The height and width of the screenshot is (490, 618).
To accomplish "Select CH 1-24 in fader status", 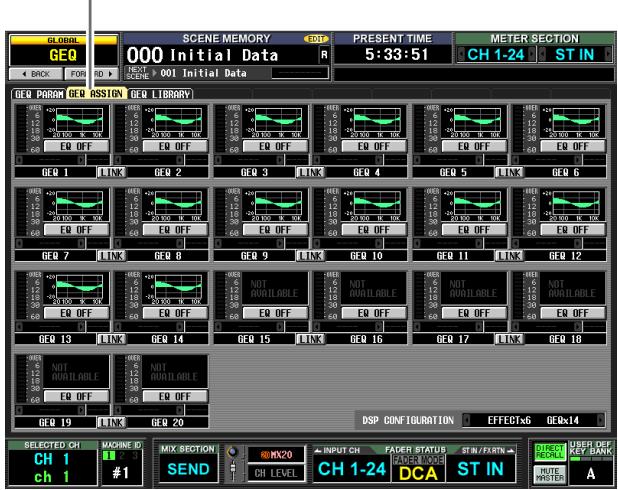I will [x=352, y=469].
